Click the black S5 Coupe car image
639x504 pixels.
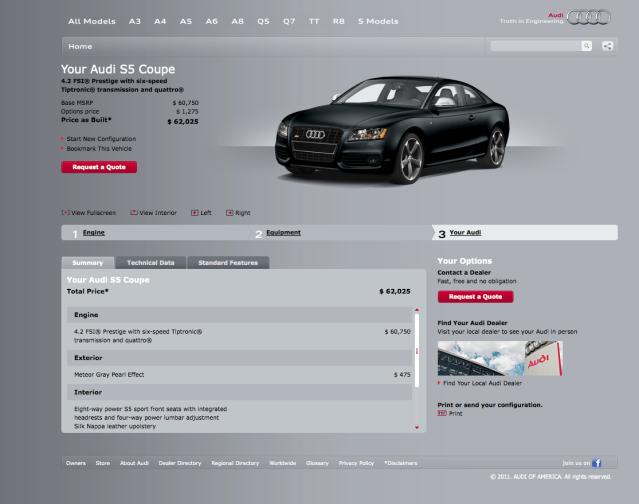392,129
